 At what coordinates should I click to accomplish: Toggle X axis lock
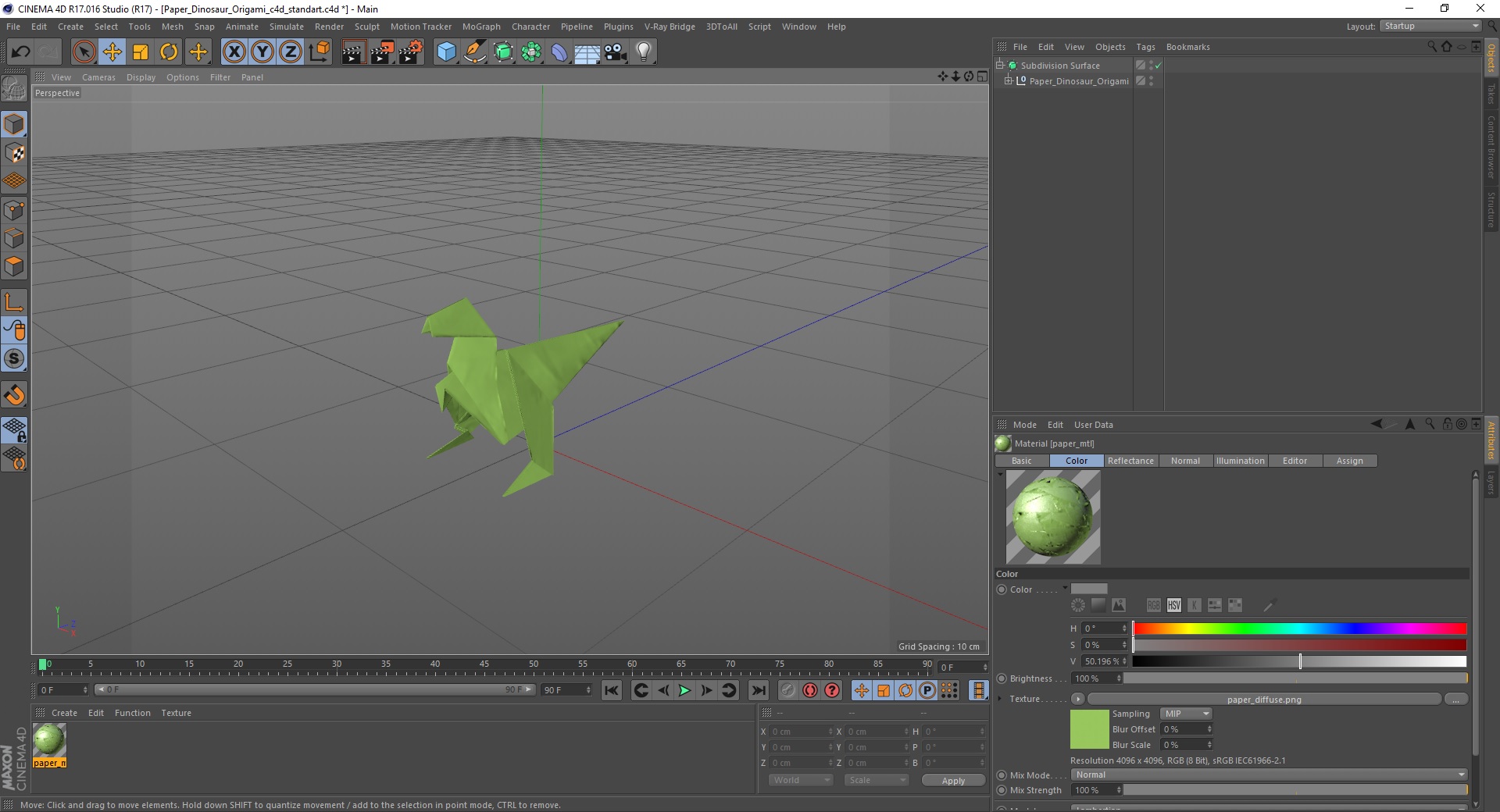[234, 52]
